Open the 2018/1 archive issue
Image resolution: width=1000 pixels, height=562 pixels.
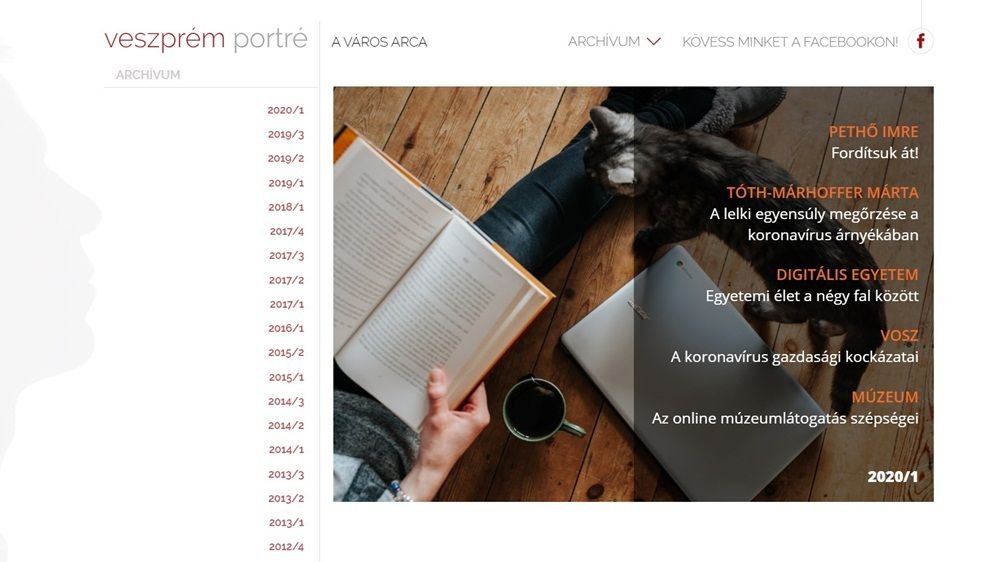[286, 207]
